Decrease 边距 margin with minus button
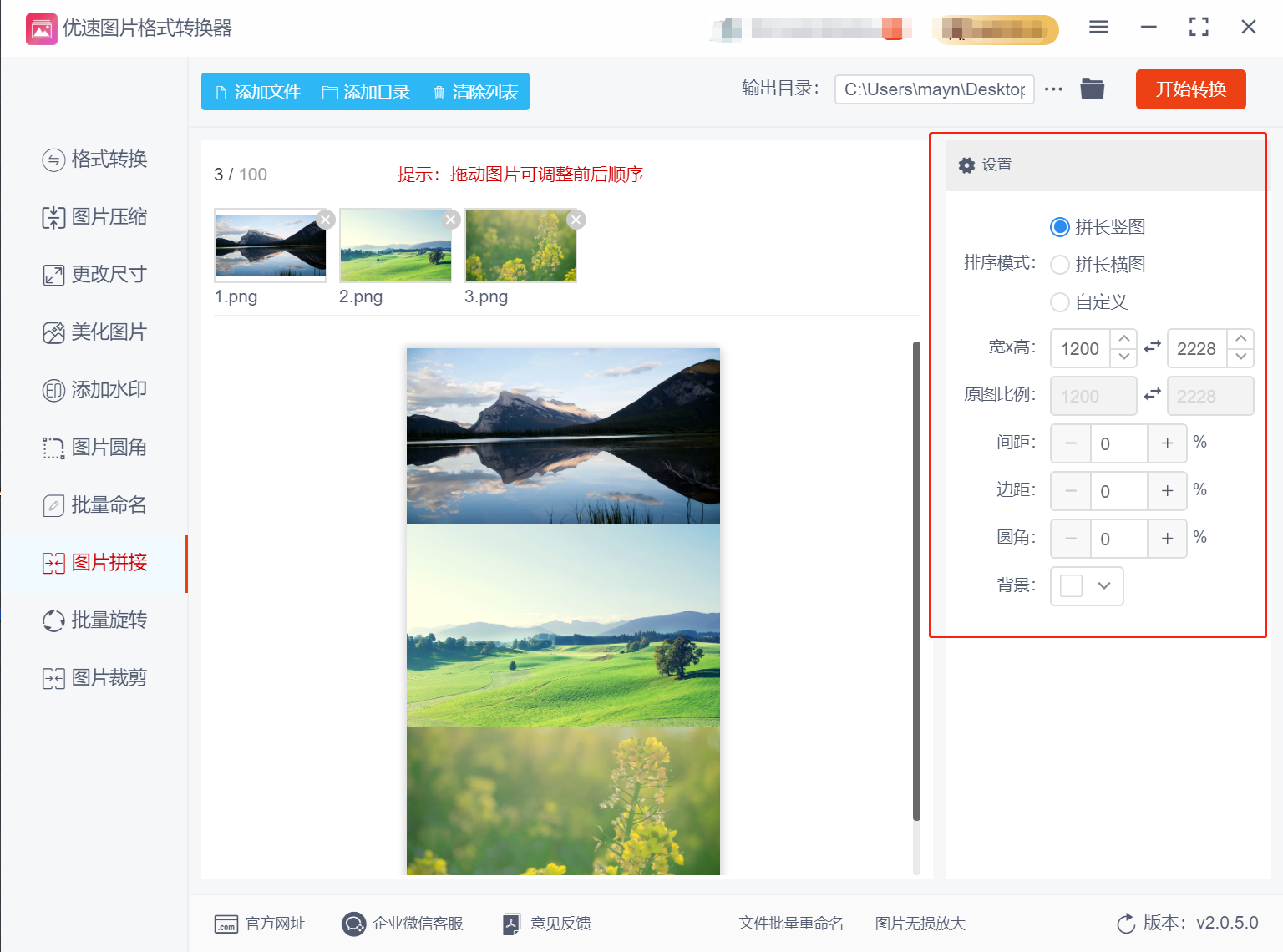This screenshot has width=1283, height=952. tap(1071, 491)
